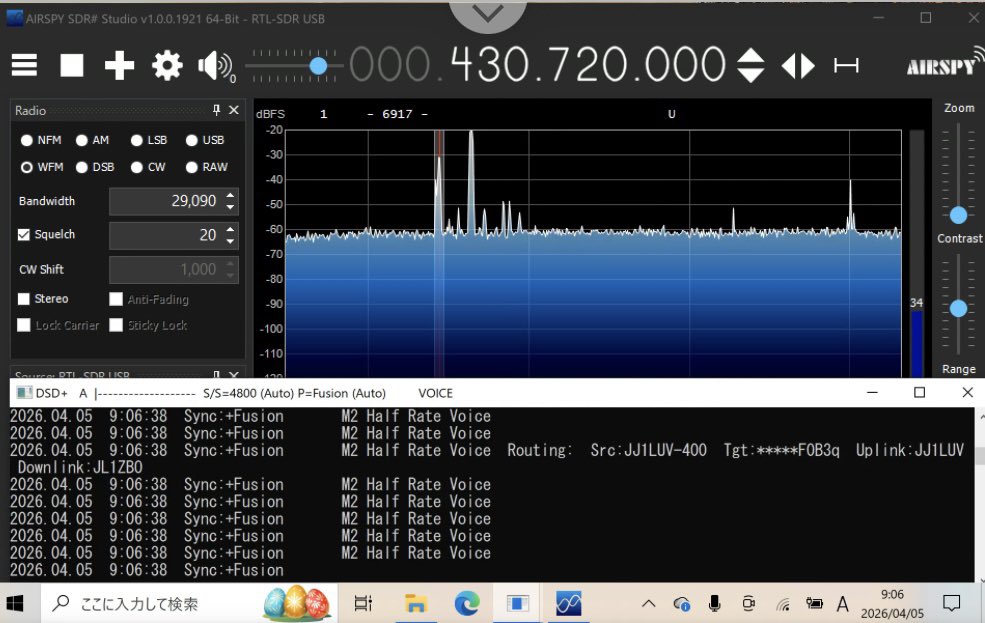Show hidden tray icons chevron

pyautogui.click(x=648, y=604)
